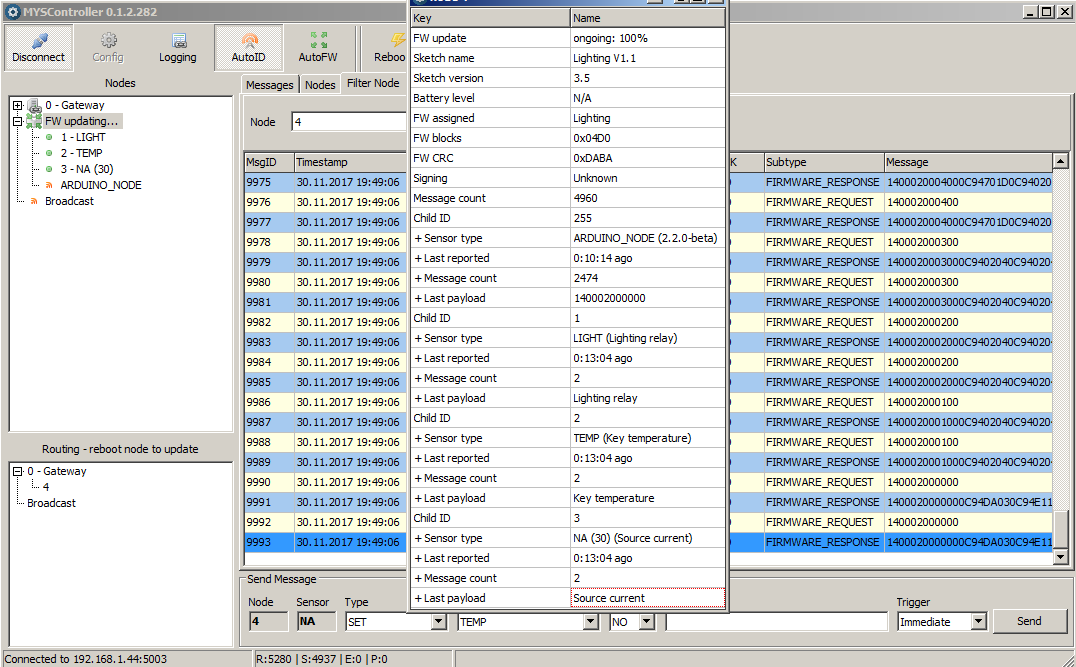Select ARDUINO_NODE in the nodes tree
Viewport: 1076px width, 667px height.
(100, 185)
